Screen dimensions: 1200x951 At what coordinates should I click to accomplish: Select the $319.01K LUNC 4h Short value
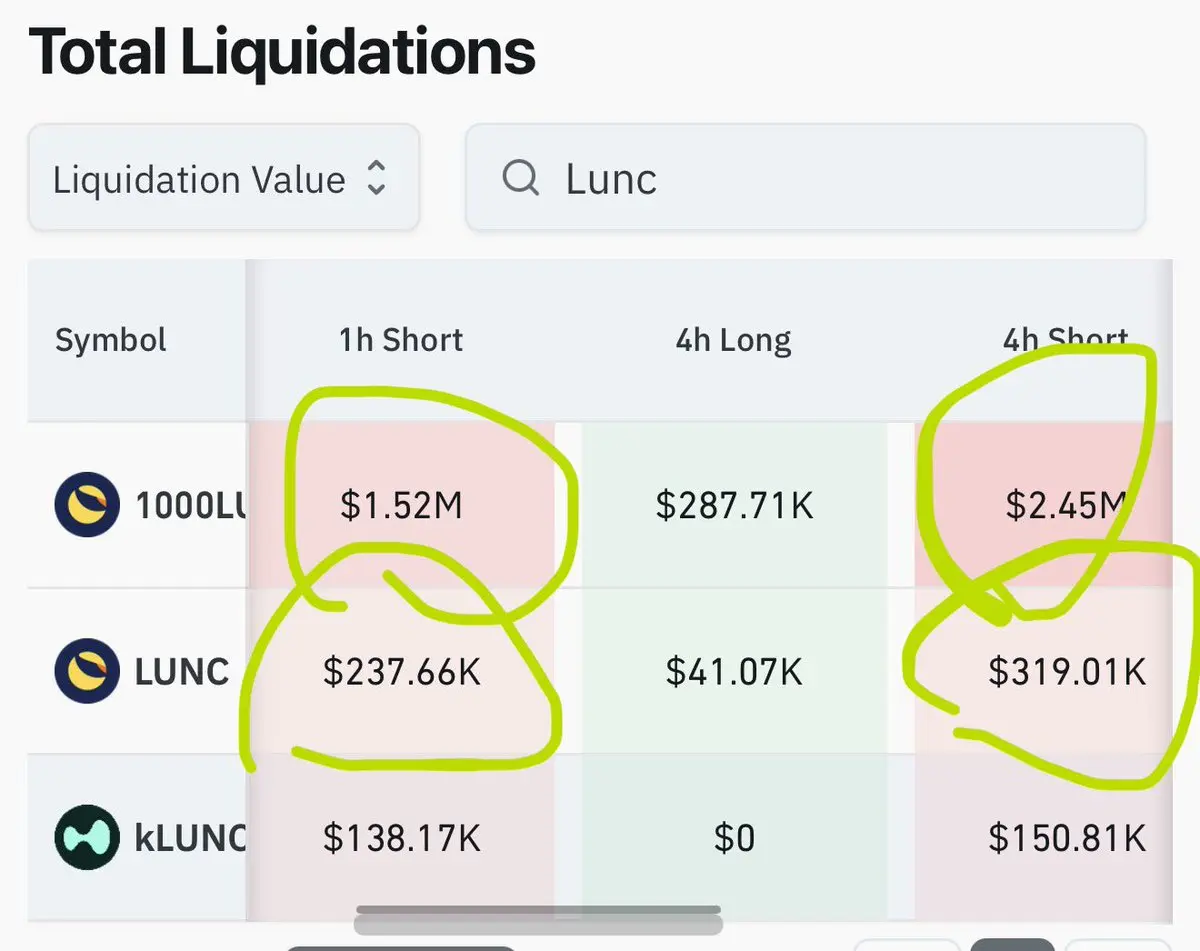[x=1067, y=671]
